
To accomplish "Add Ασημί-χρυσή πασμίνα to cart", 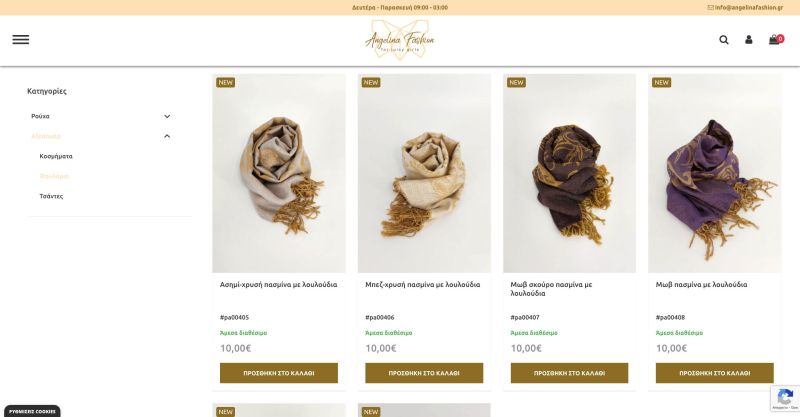I will [279, 373].
